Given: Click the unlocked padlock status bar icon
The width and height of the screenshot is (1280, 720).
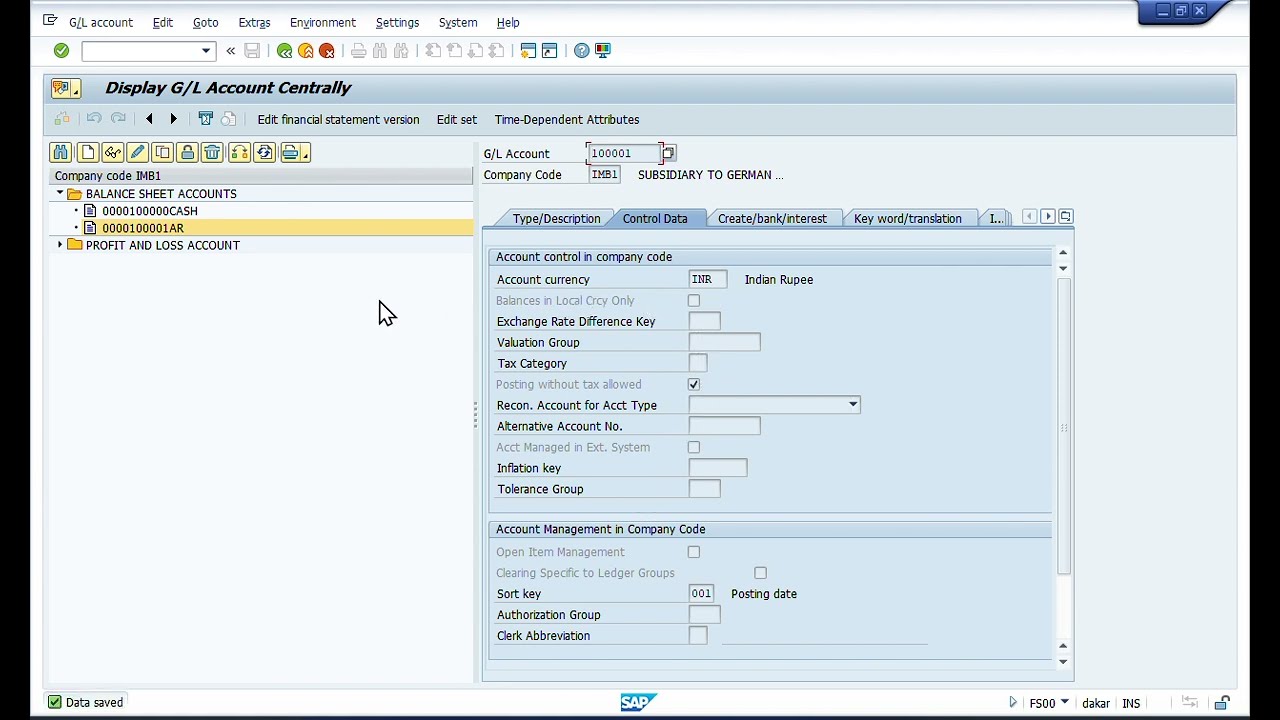Looking at the screenshot, I should (x=1222, y=703).
